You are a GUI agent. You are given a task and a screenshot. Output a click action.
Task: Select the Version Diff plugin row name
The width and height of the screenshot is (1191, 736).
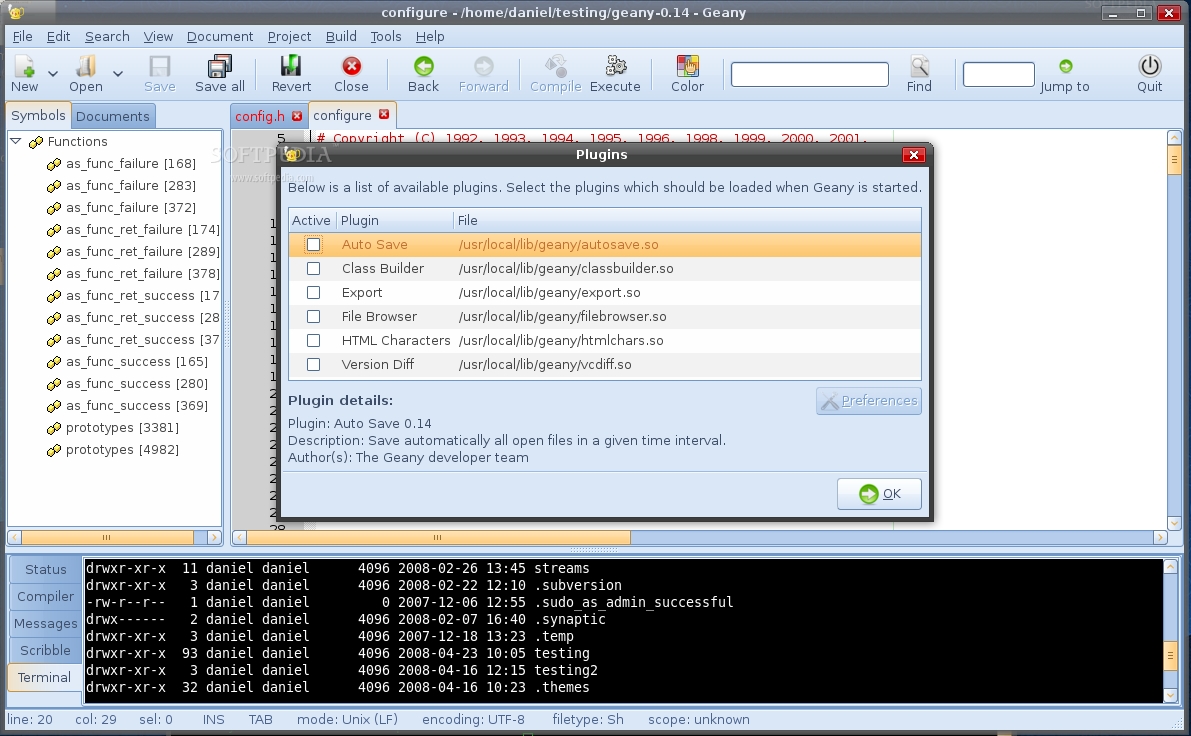[378, 365]
